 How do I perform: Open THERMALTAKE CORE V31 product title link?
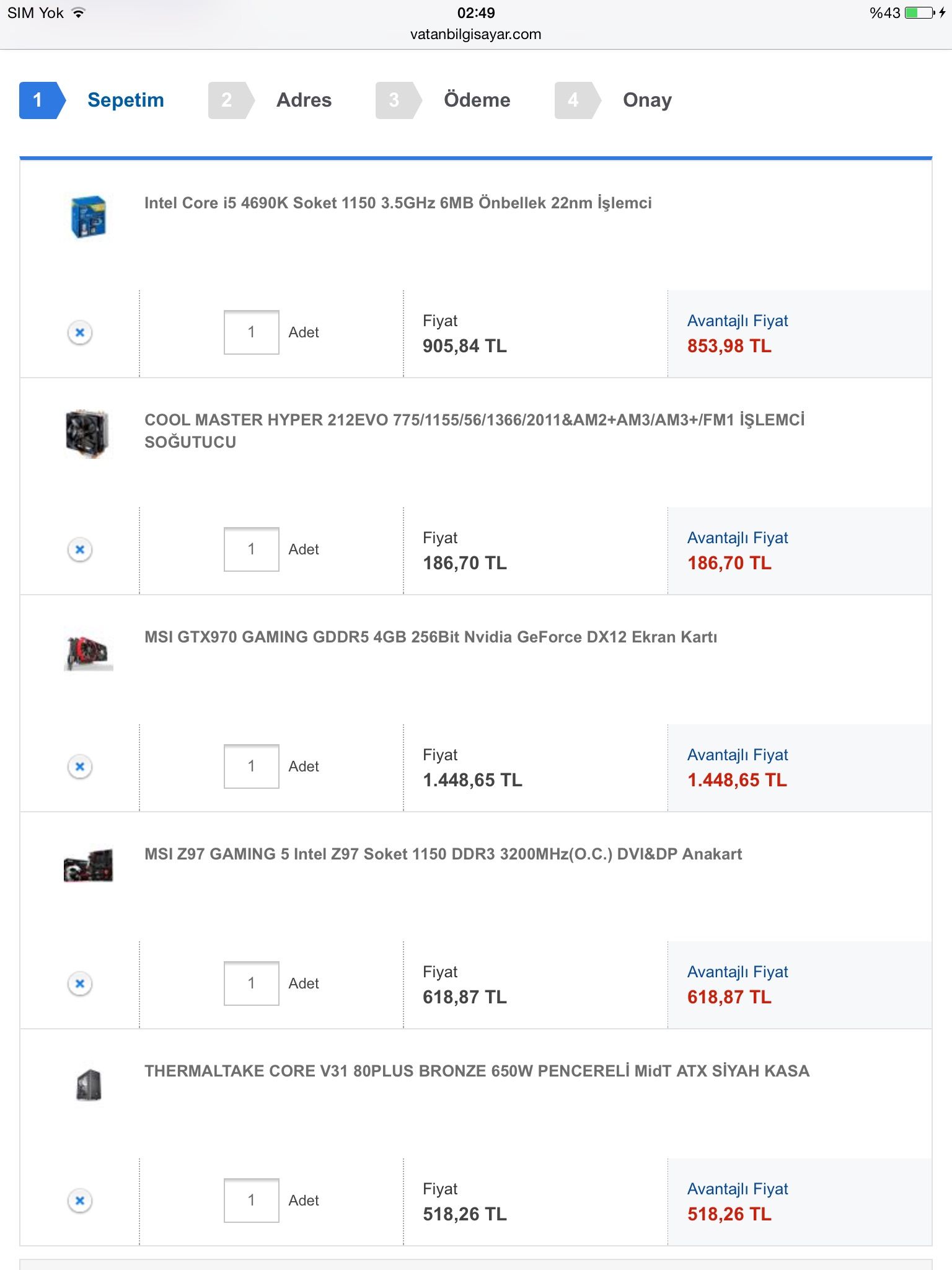tap(477, 1071)
